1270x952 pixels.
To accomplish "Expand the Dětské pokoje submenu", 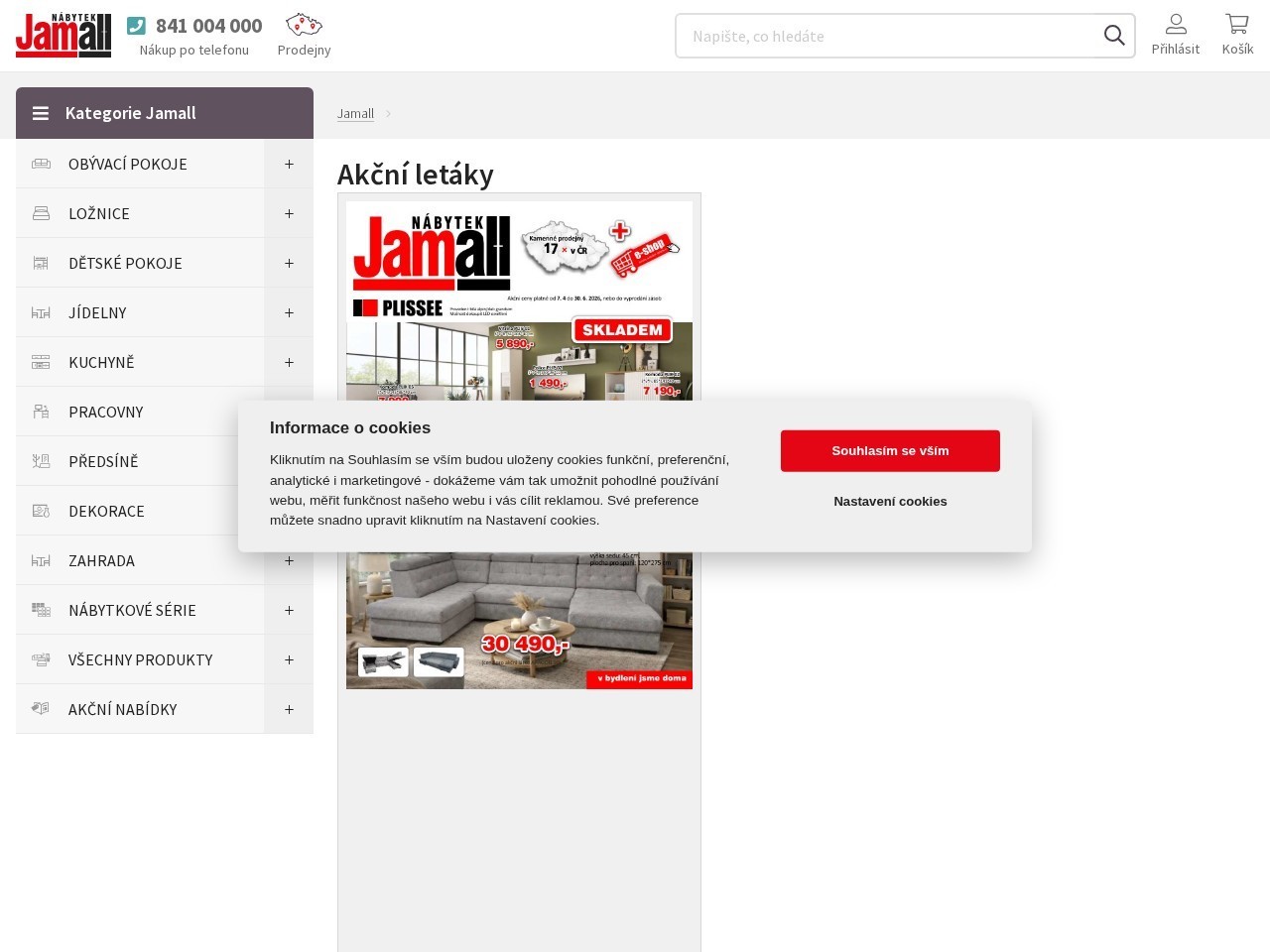I will [289, 263].
